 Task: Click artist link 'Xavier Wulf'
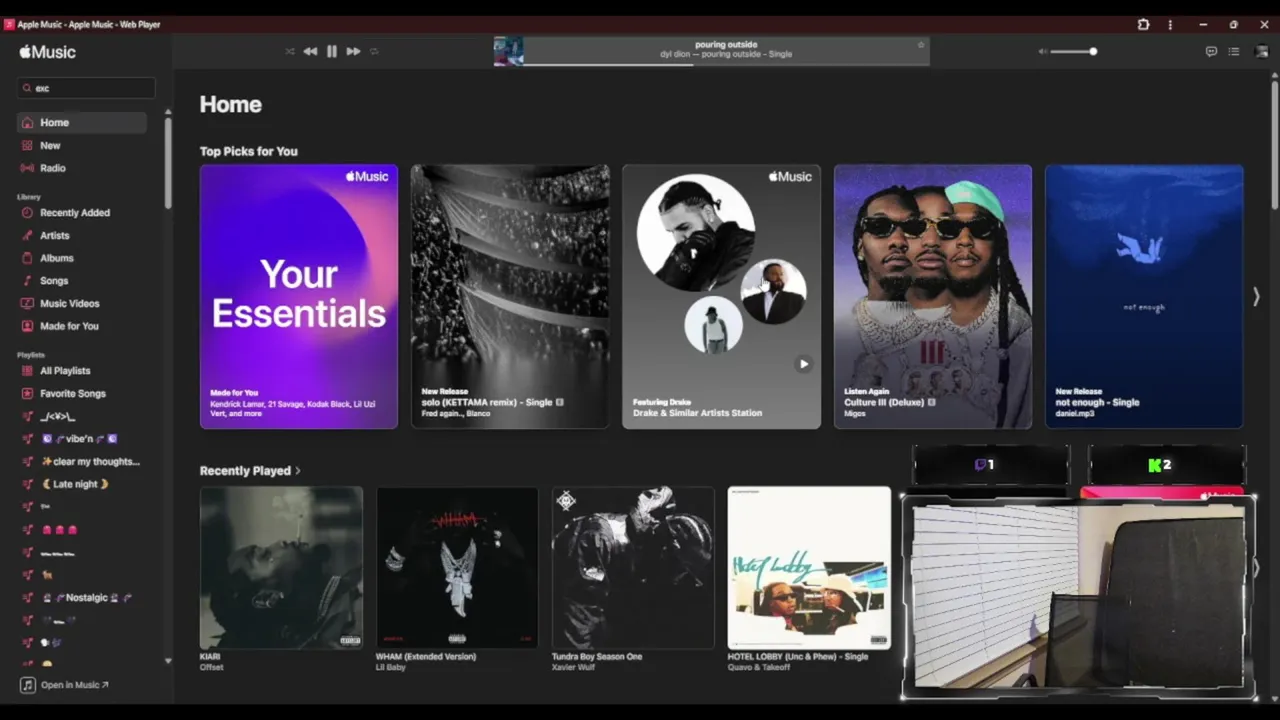tap(572, 667)
